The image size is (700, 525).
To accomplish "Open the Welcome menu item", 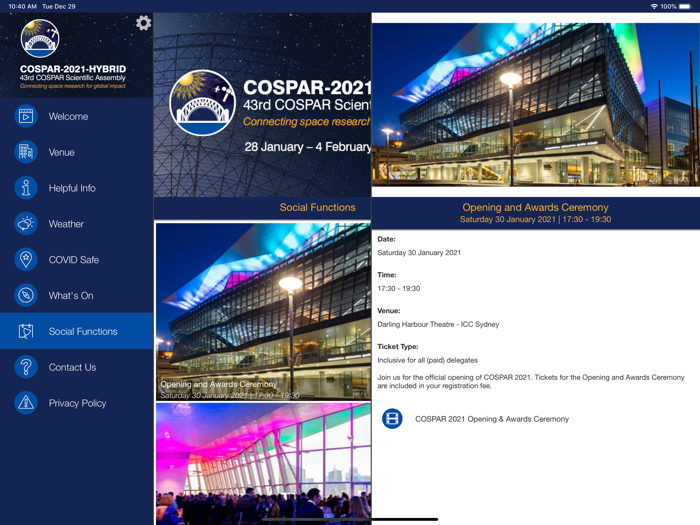I will click(x=76, y=117).
